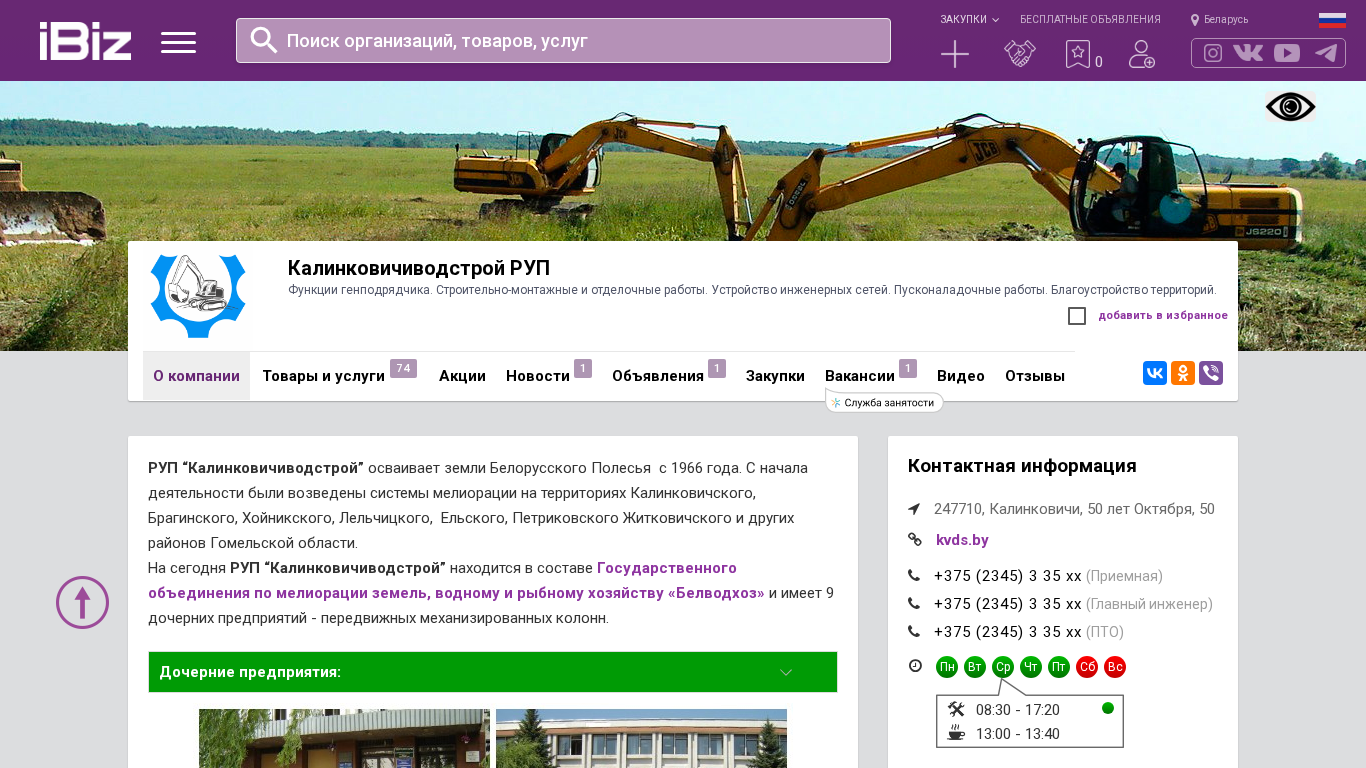This screenshot has width=1366, height=768.
Task: Open the handshake partnership icon
Action: [x=1020, y=54]
